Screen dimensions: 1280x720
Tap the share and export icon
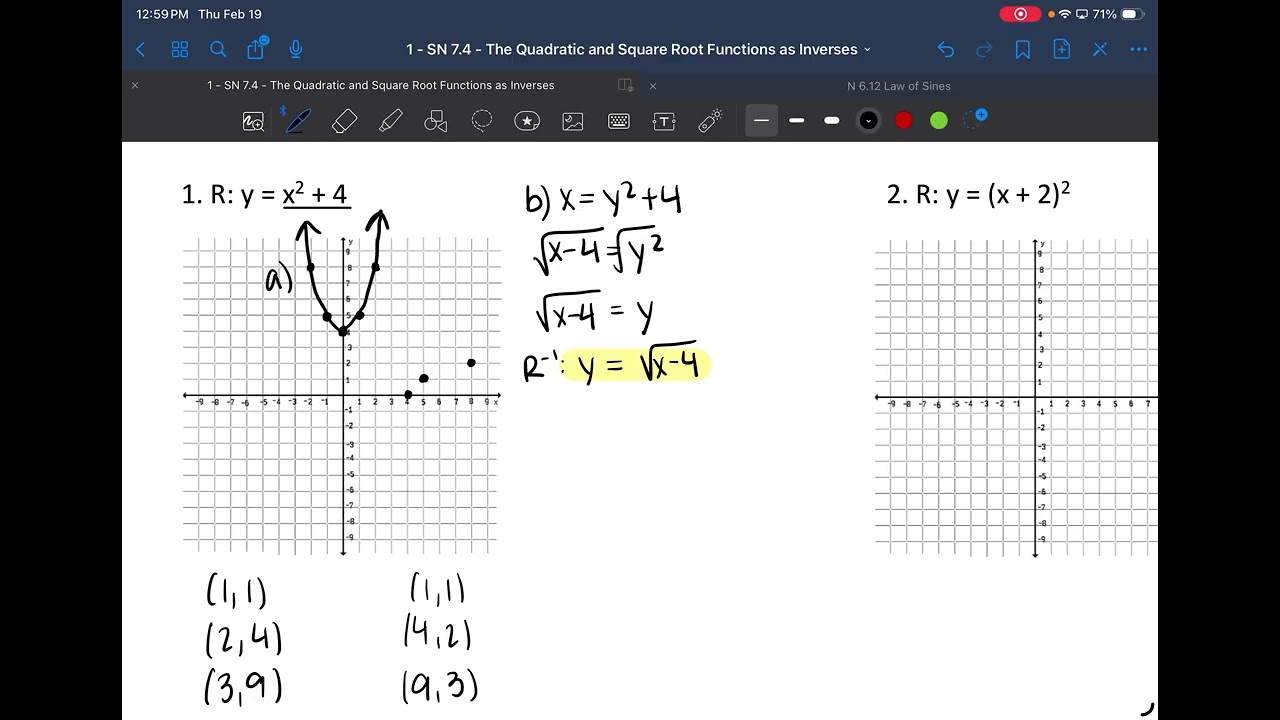pos(257,48)
